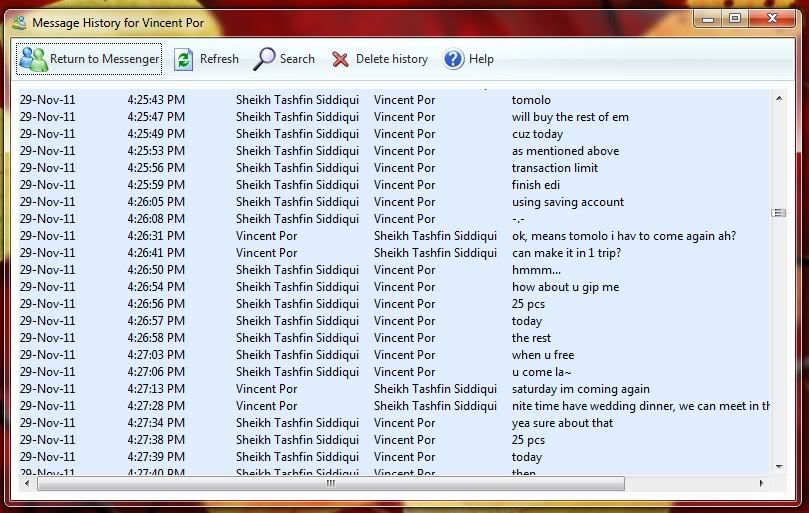809x513 pixels.
Task: Click recipient Sheikh Tashfin Siddiqui in 4:27:28 PM row
Action: [x=435, y=406]
